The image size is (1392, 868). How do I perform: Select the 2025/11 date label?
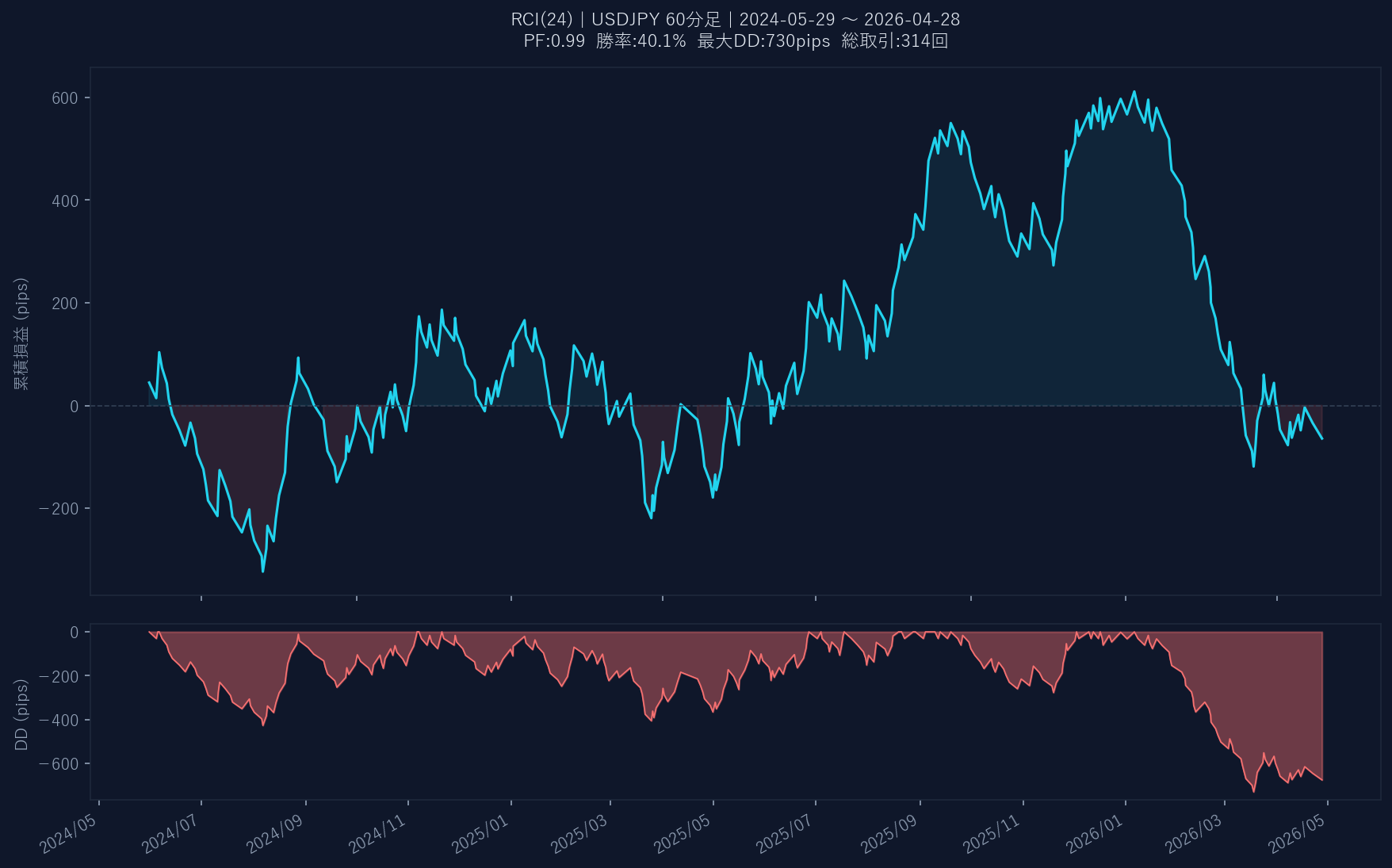pos(992,833)
